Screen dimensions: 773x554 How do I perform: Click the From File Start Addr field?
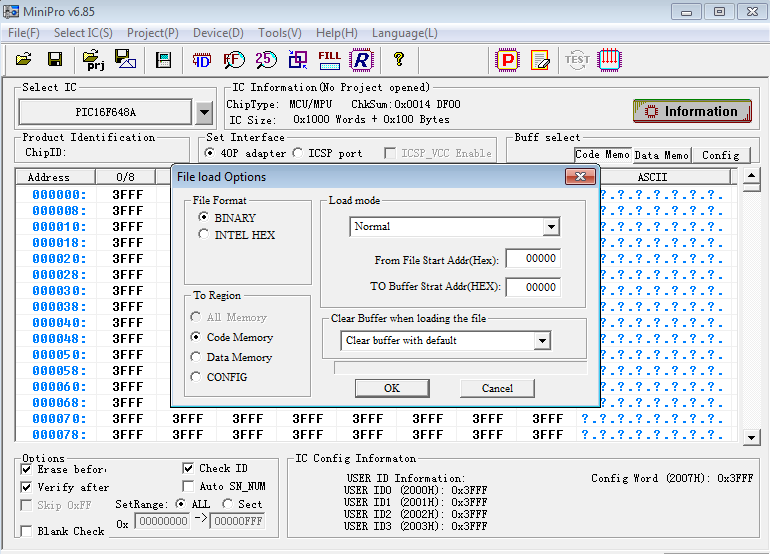[x=532, y=259]
